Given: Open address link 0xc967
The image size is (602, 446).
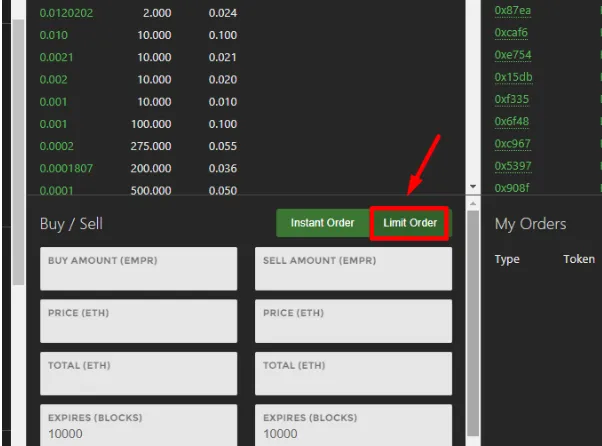Looking at the screenshot, I should (513, 144).
